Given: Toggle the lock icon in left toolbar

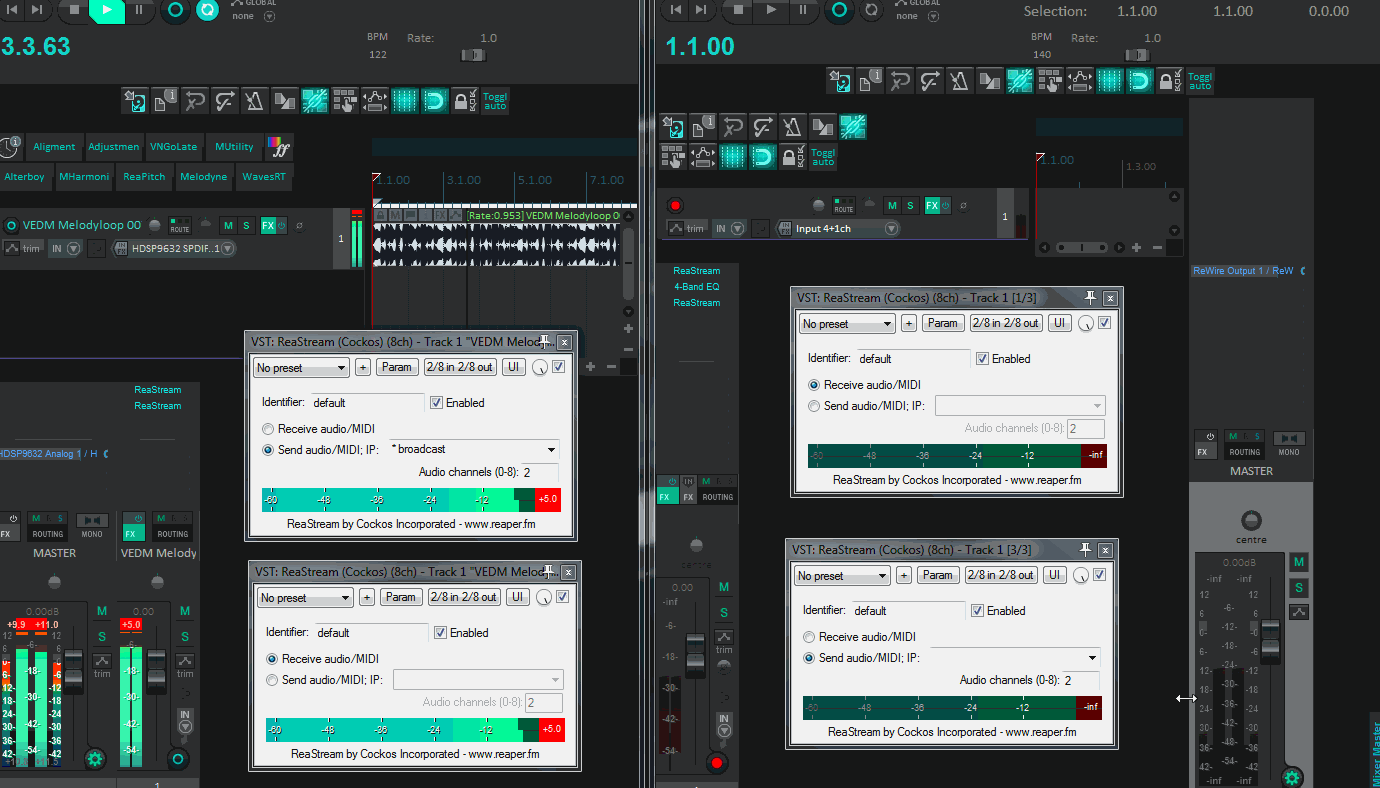Looking at the screenshot, I should tap(464, 100).
